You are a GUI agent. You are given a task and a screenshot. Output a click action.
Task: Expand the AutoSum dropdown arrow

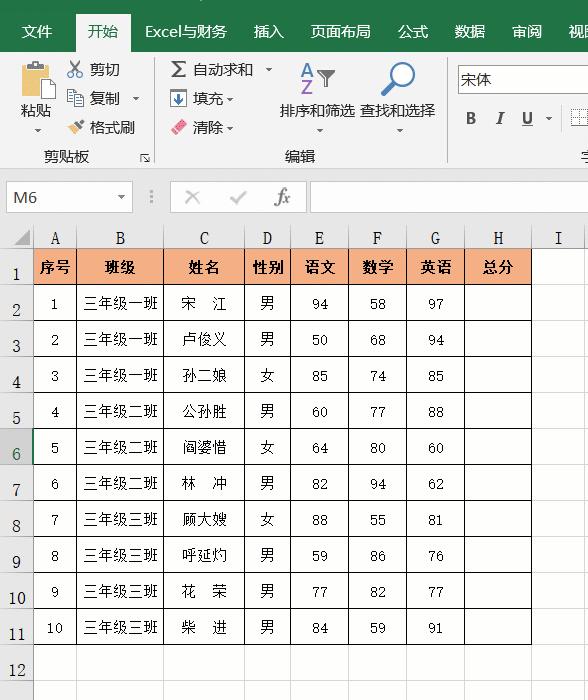[269, 69]
